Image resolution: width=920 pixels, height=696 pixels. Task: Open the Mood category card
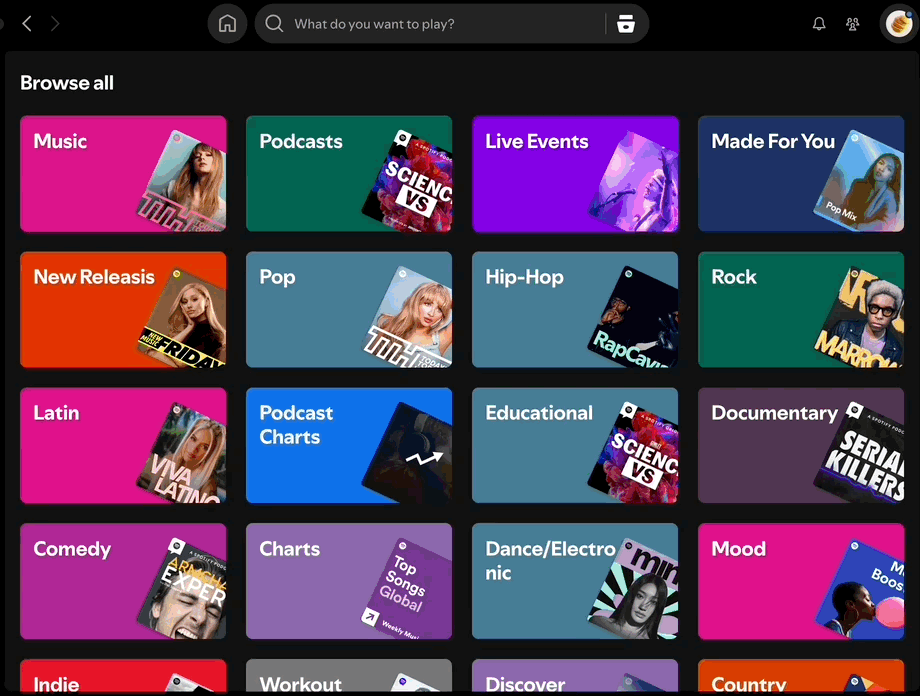(x=801, y=582)
